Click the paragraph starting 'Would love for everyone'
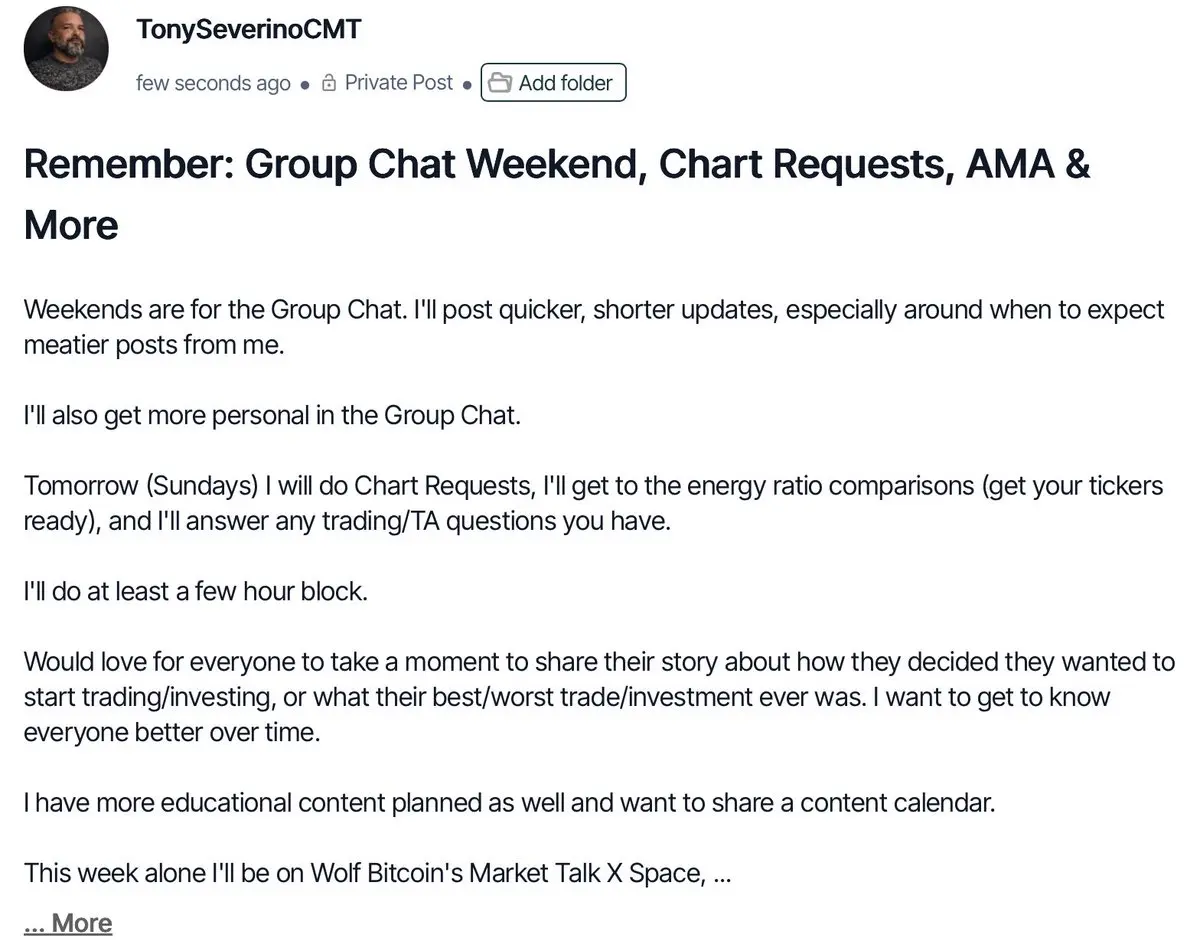This screenshot has width=1200, height=951. [598, 696]
